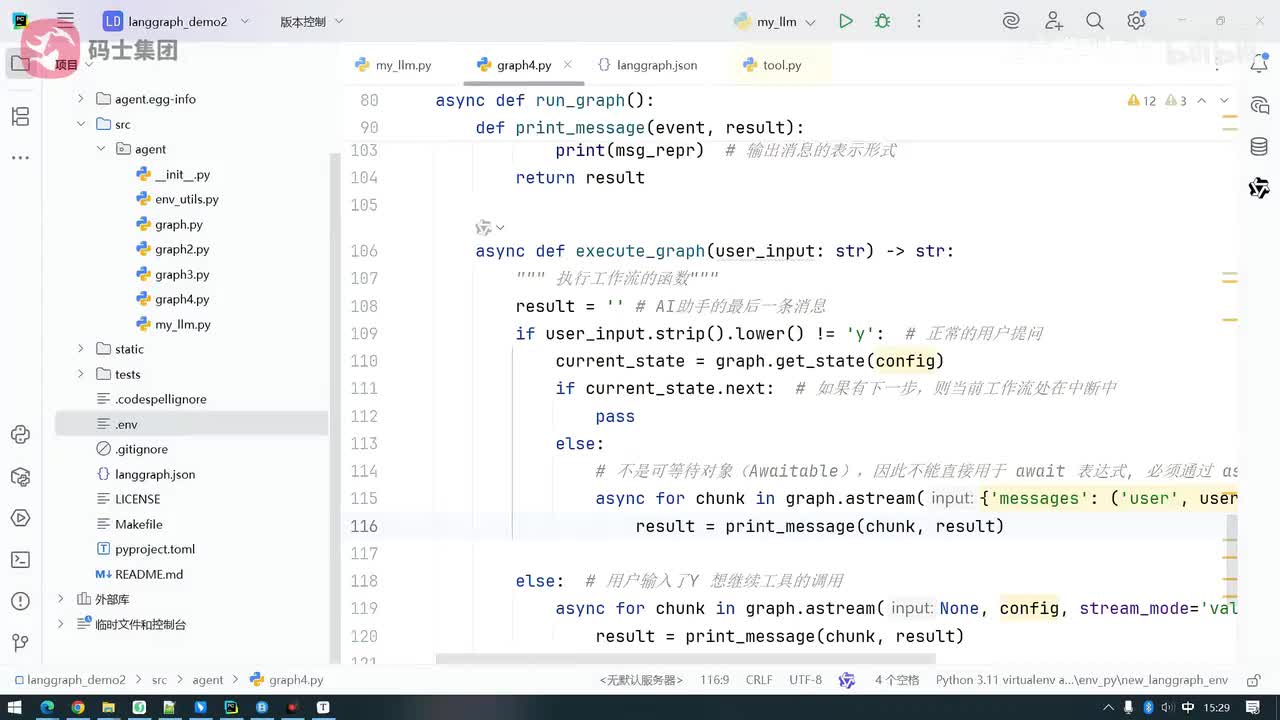Show more tool windows via the three-dot icon
This screenshot has width=1280, height=720.
(20, 158)
